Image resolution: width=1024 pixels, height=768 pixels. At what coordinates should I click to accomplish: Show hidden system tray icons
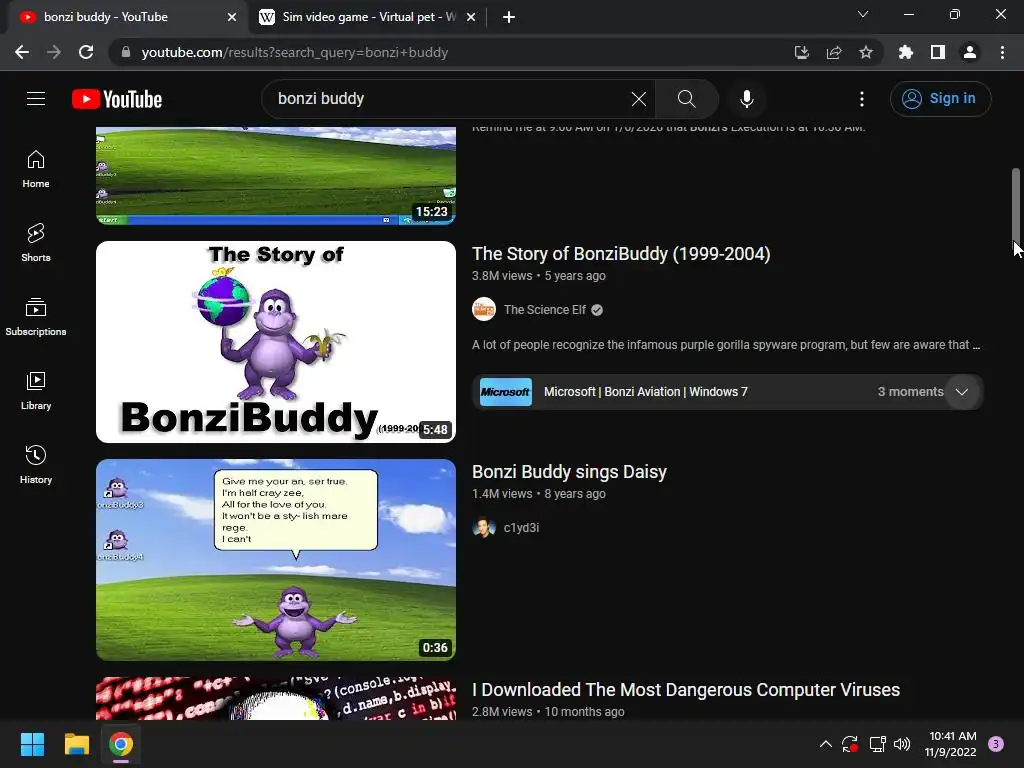click(x=825, y=744)
